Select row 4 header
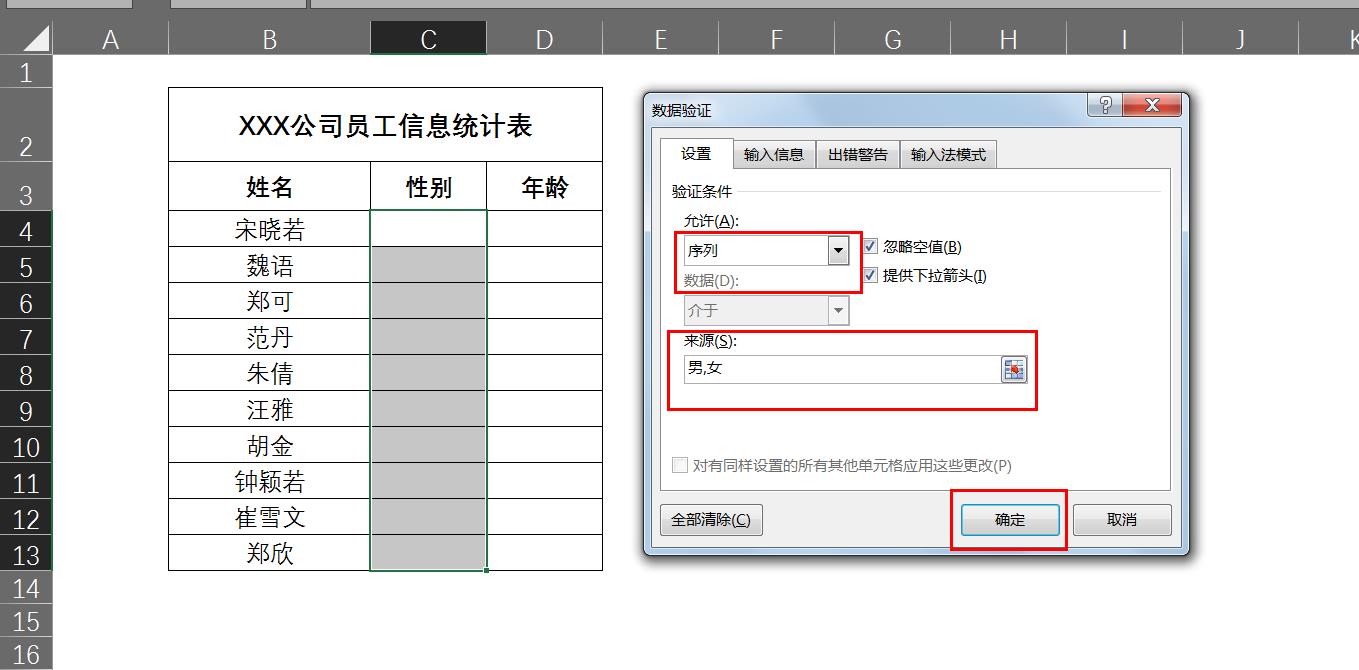This screenshot has height=670, width=1359. 26,229
